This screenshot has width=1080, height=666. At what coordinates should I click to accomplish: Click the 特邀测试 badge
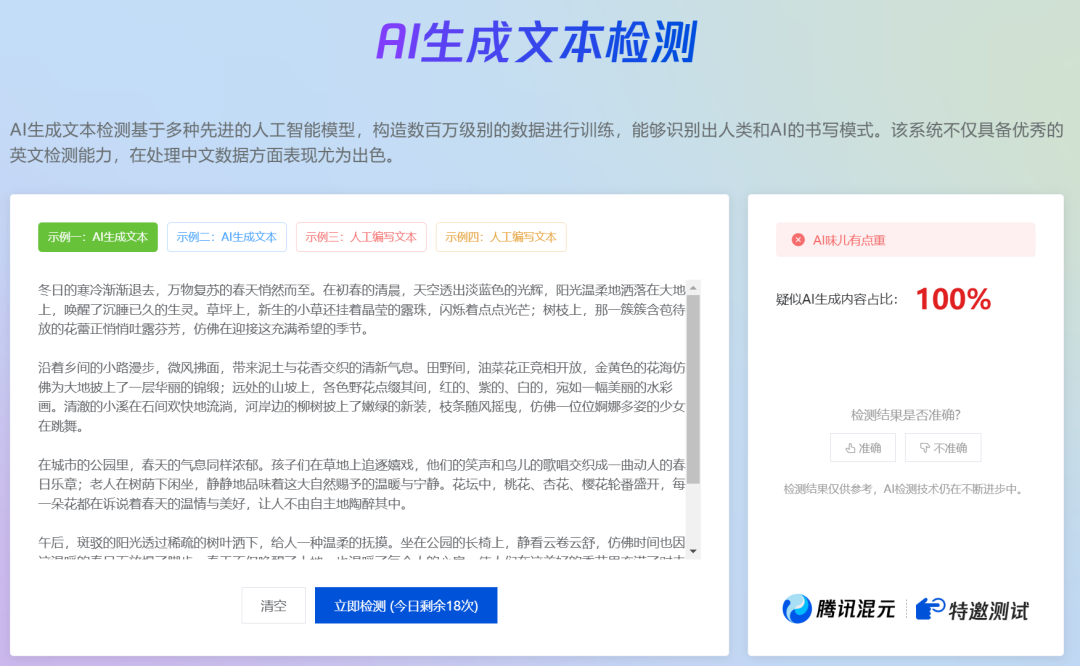974,606
